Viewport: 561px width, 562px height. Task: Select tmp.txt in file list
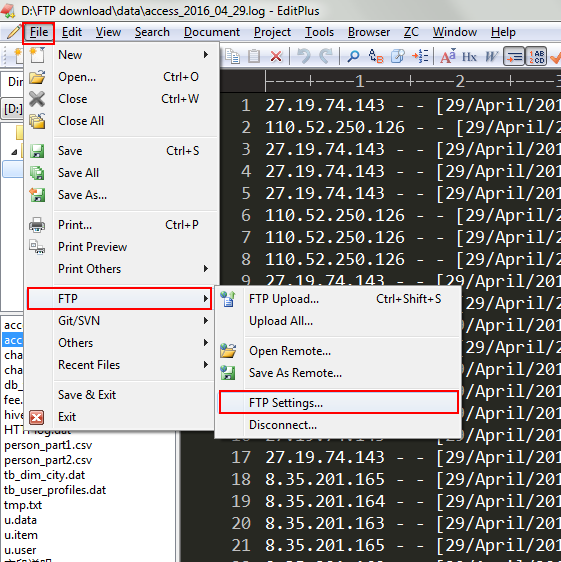coord(23,505)
